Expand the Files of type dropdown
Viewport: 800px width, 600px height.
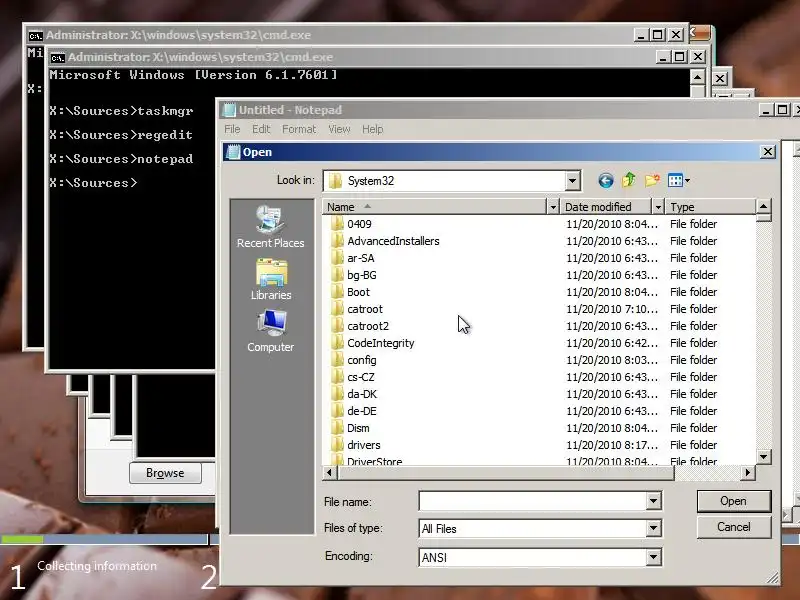point(653,528)
